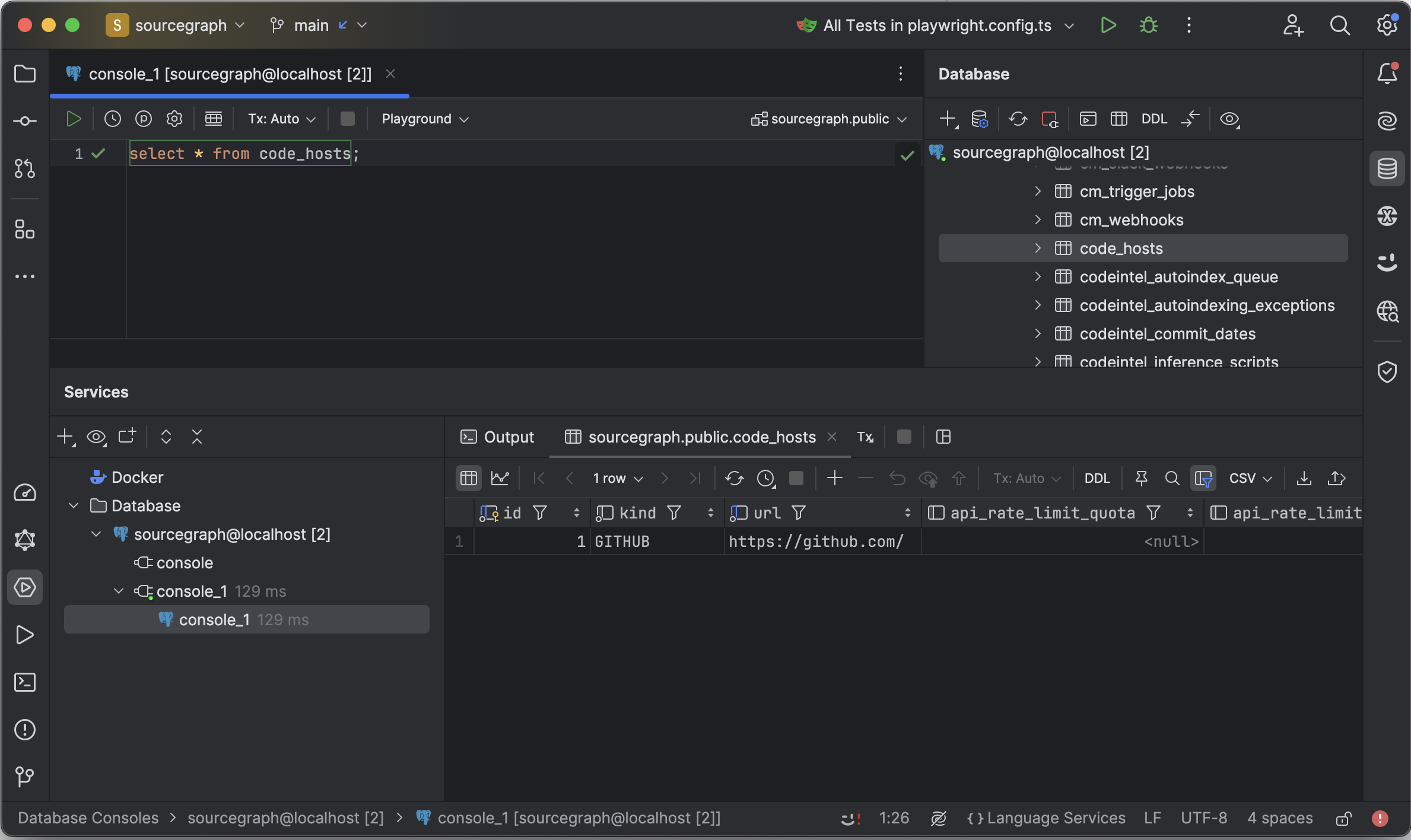Toggle the view options eye icon in Services toolbar
1411x840 pixels.
[96, 437]
